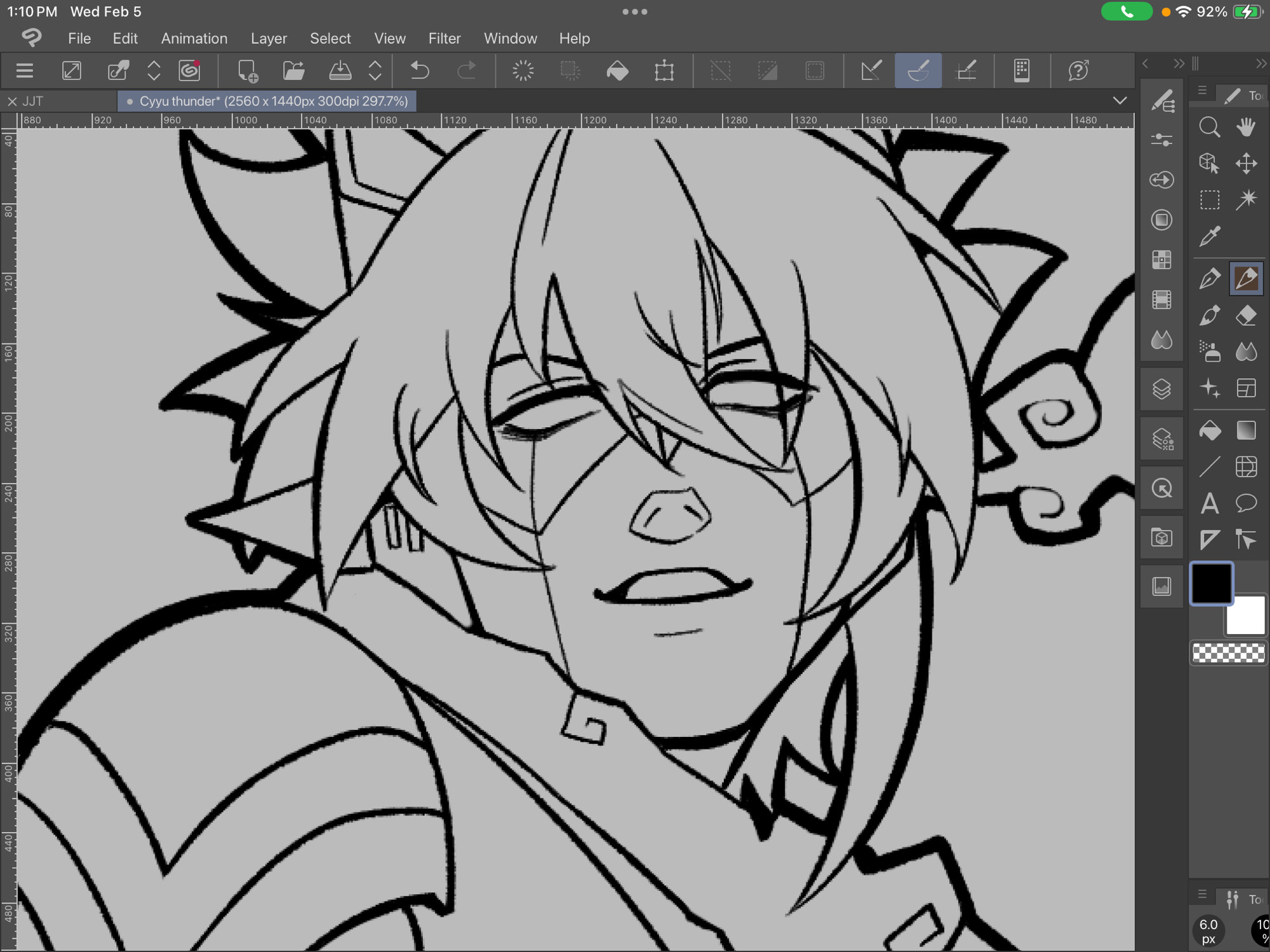Viewport: 1270px width, 952px height.
Task: Select the warped grid tool icon
Action: 1246,467
